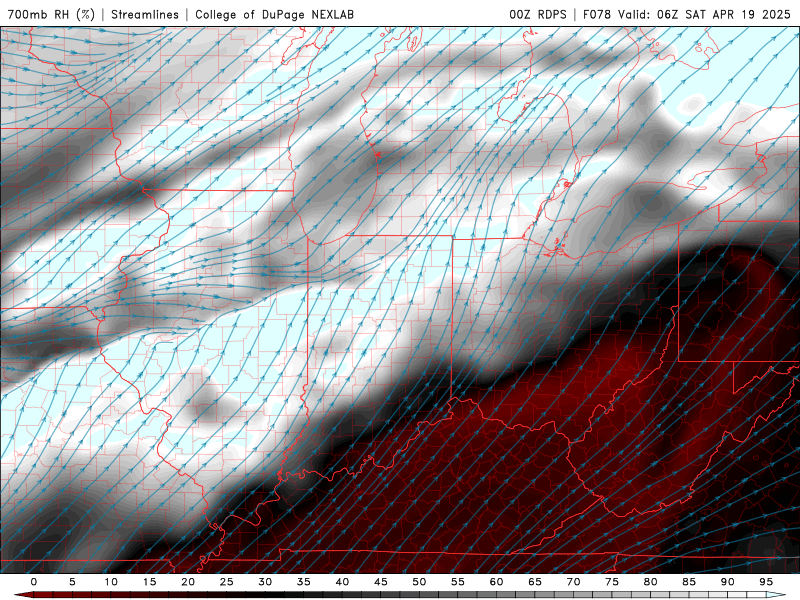The width and height of the screenshot is (800, 600).
Task: Select the colorbar label '95'
Action: (x=766, y=582)
